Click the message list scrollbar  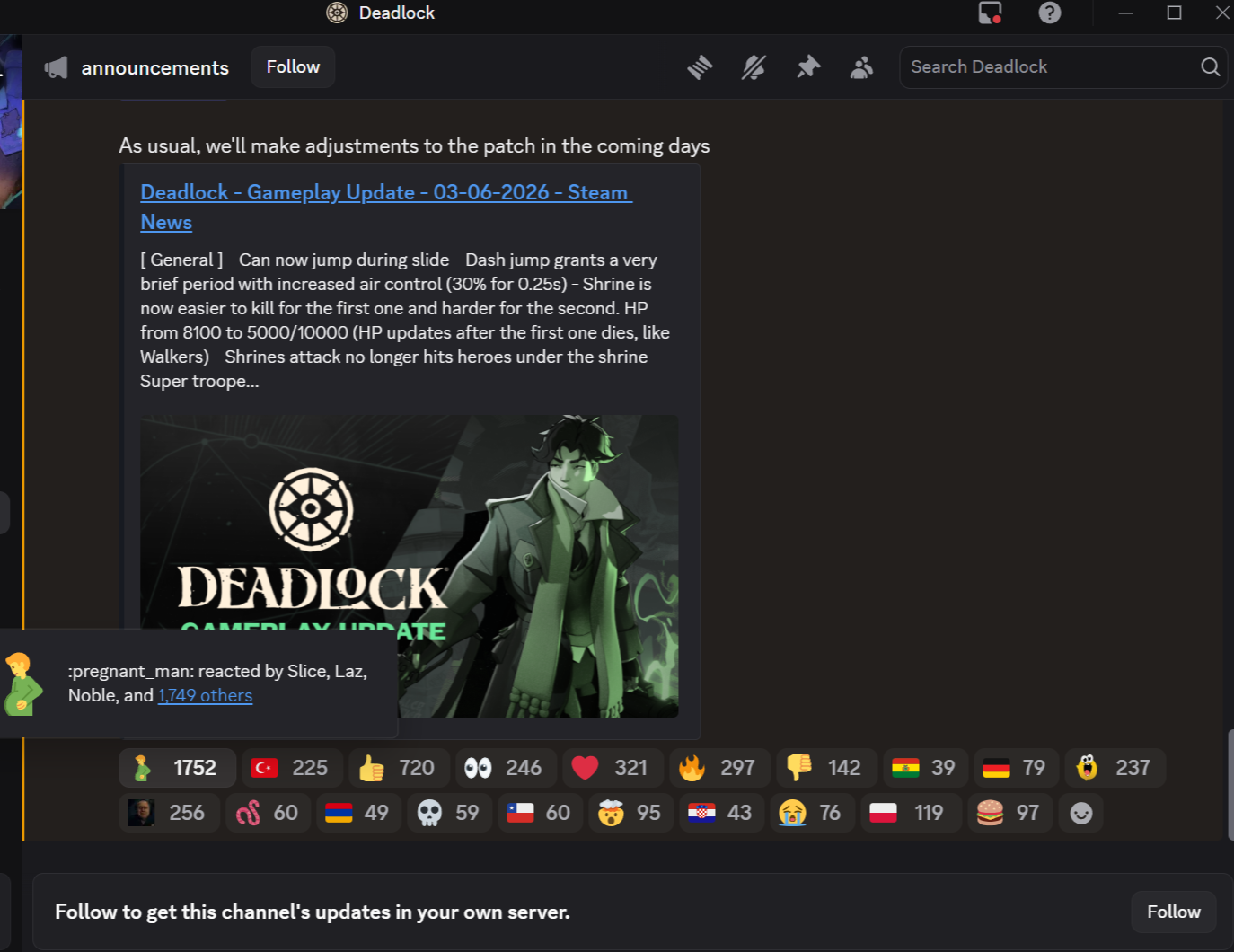pos(1230,785)
